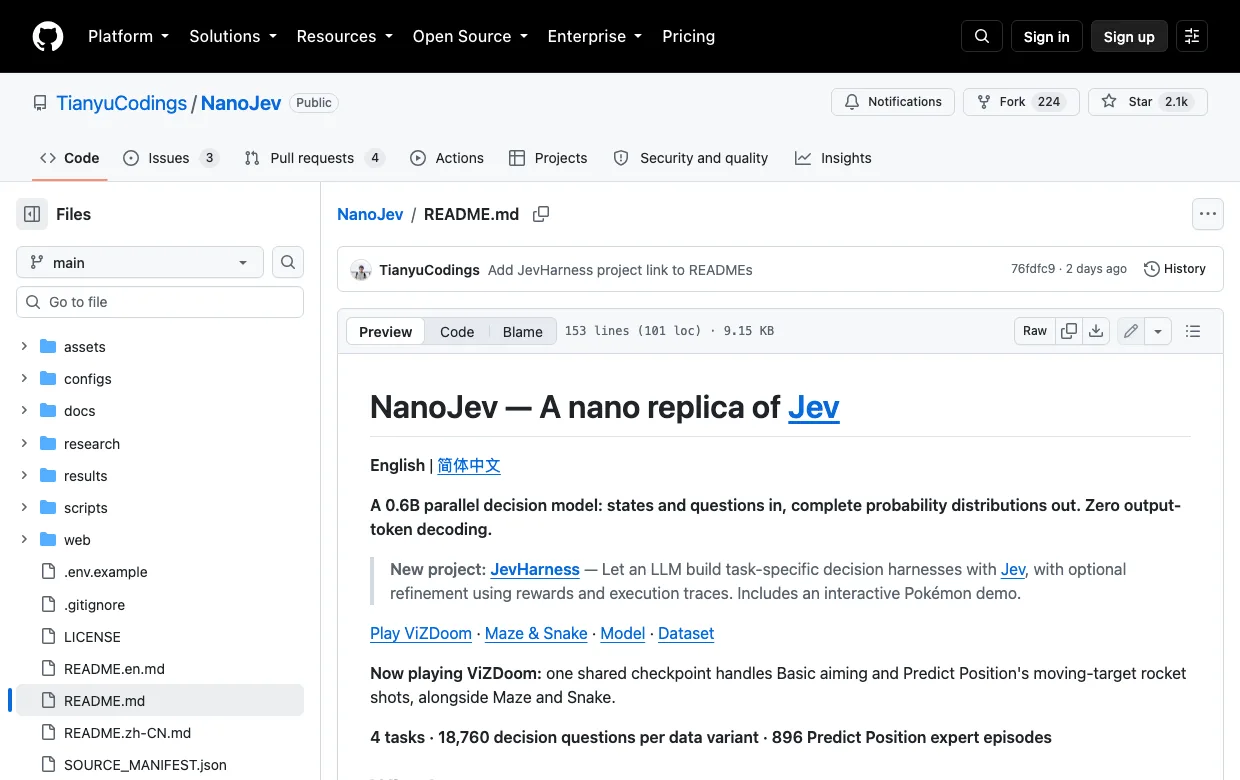Search files using magnifier next to main
1240x780 pixels.
coord(288,262)
